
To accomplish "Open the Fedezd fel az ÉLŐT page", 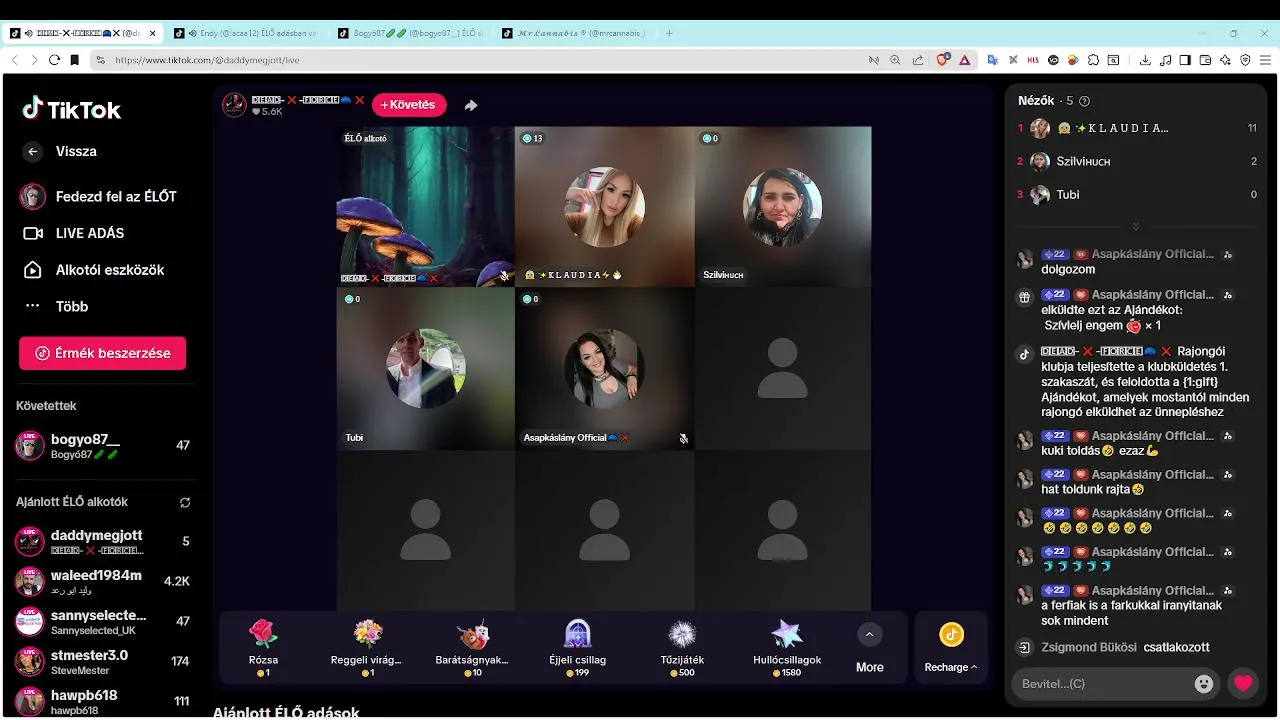I will (100, 197).
